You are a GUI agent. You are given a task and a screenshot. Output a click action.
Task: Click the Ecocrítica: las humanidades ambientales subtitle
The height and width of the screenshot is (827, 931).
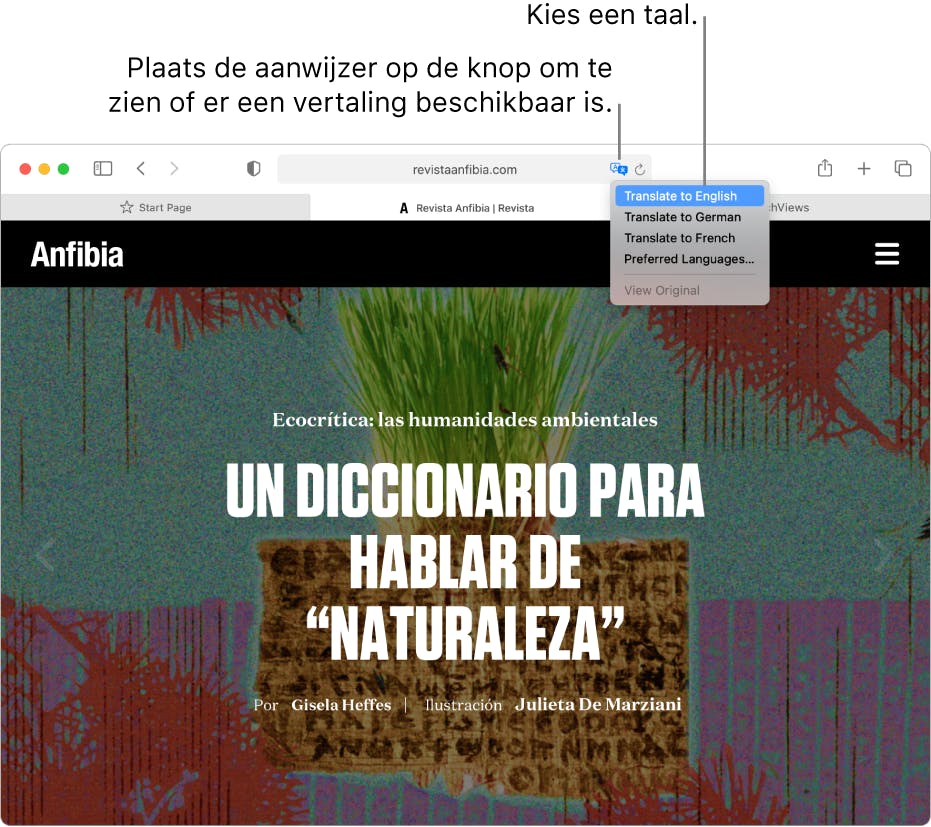[x=465, y=420]
